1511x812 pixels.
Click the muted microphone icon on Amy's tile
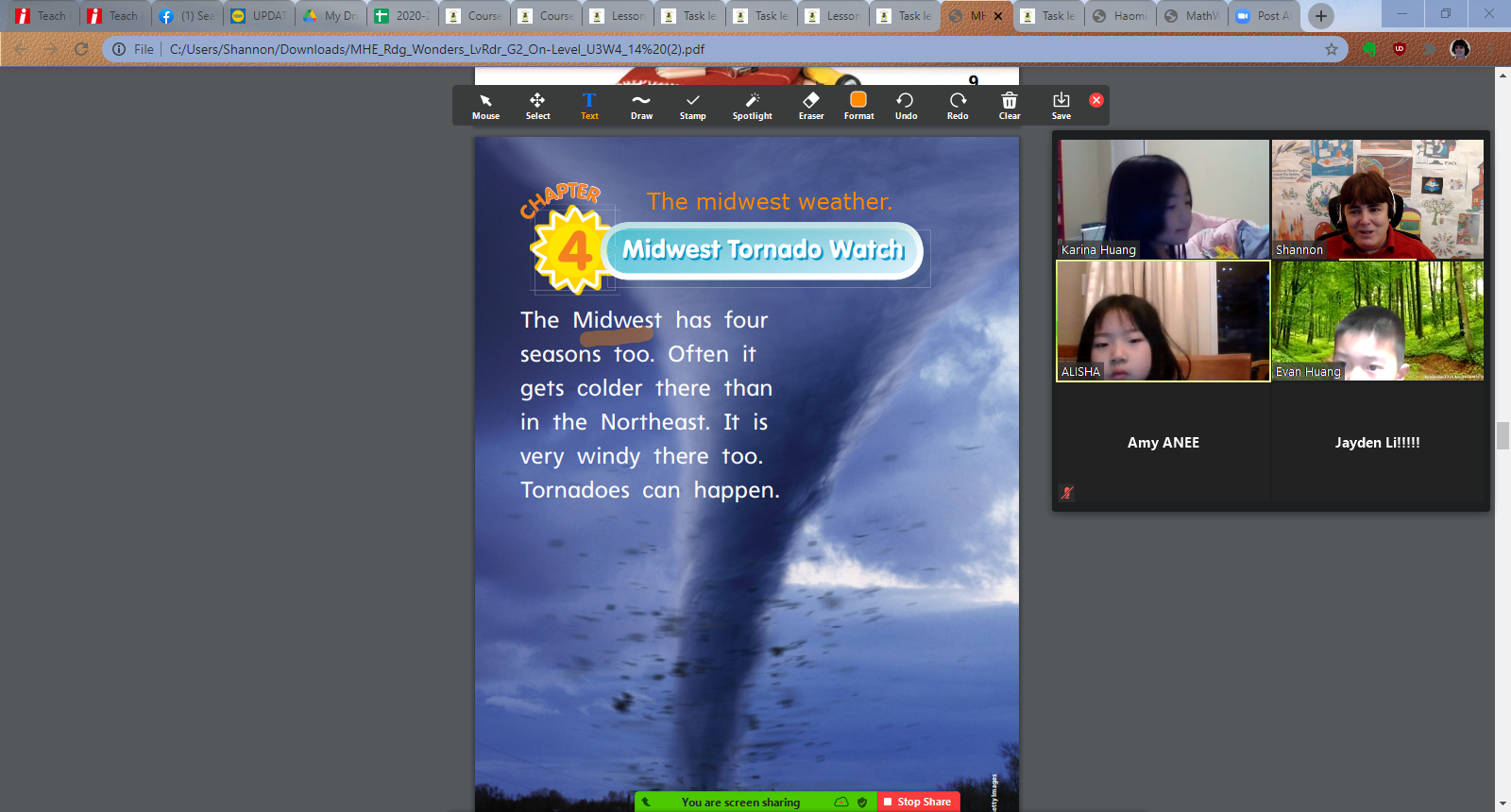1067,492
